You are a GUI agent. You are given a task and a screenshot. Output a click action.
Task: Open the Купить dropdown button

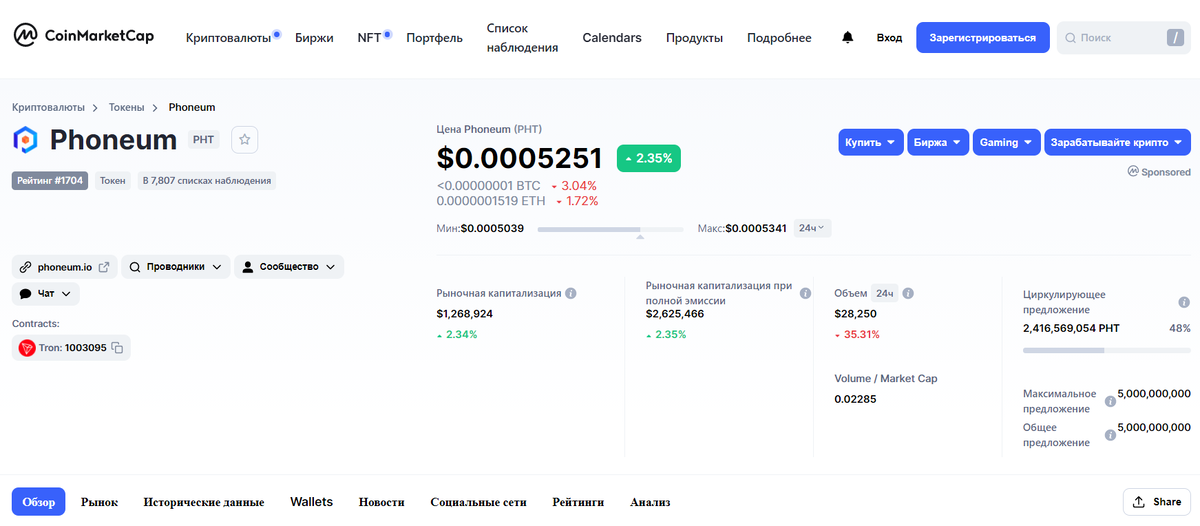click(871, 142)
